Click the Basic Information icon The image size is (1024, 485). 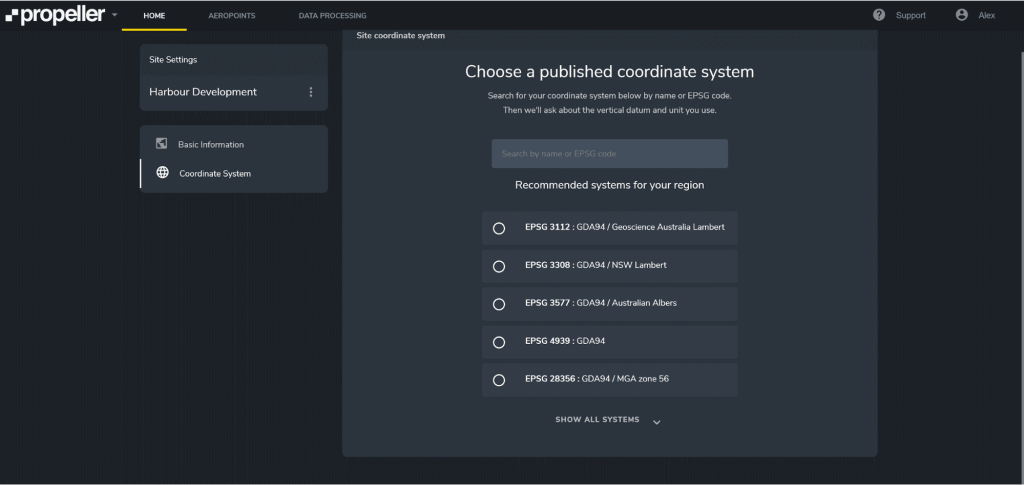coord(162,144)
